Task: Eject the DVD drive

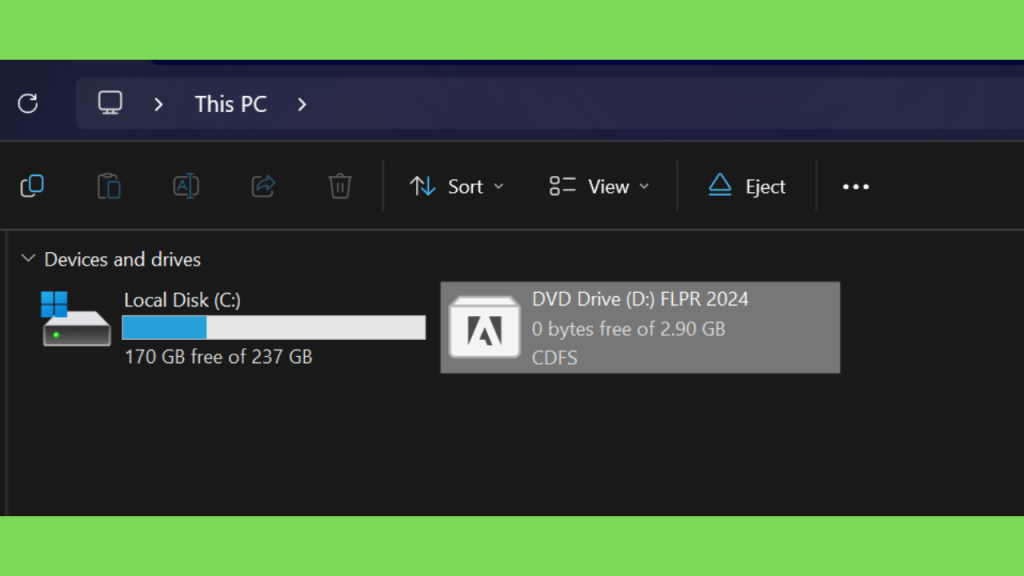Action: pyautogui.click(x=746, y=187)
